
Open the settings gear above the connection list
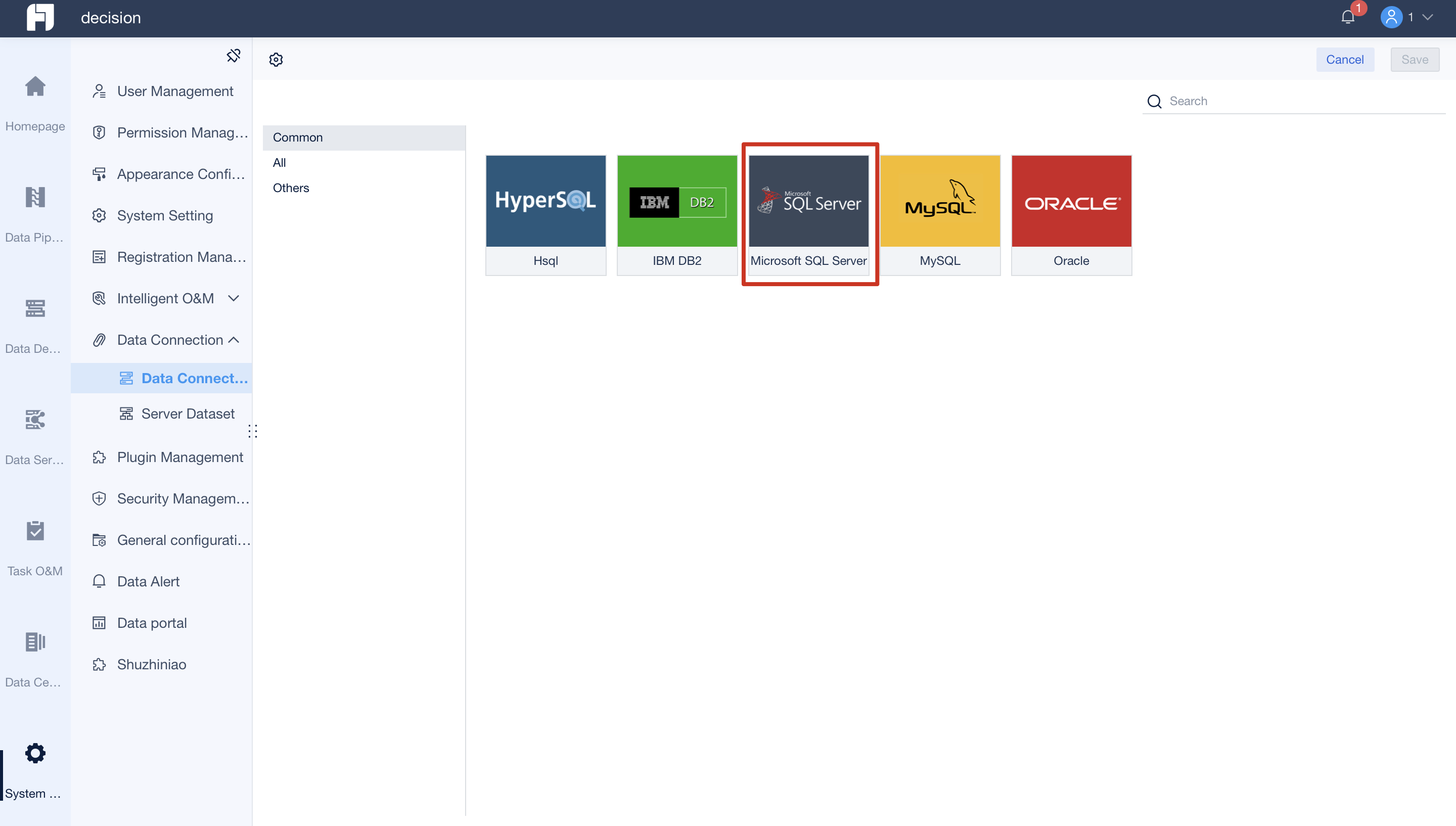pyautogui.click(x=276, y=59)
